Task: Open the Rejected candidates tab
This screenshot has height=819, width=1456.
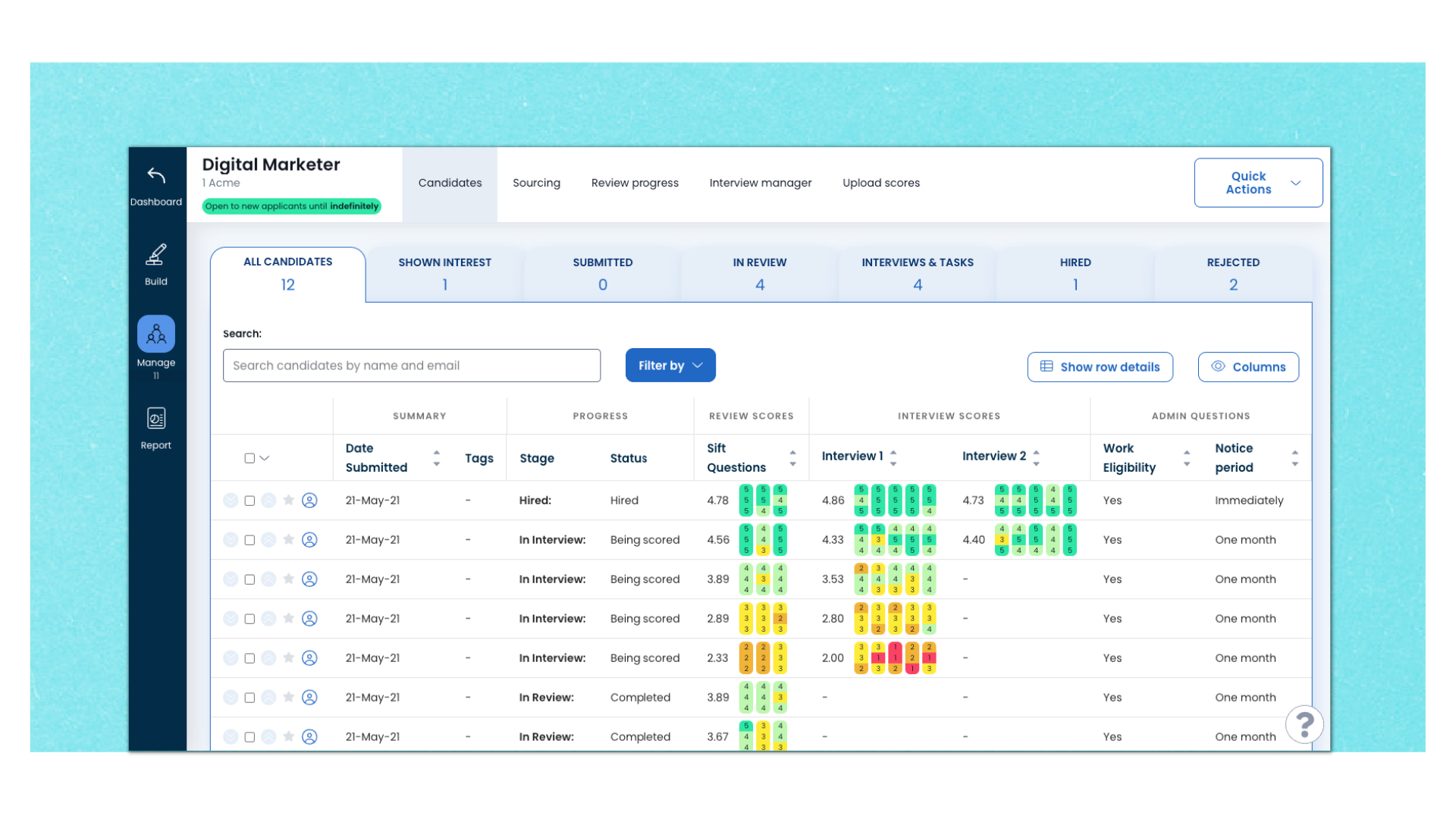Action: (x=1233, y=273)
